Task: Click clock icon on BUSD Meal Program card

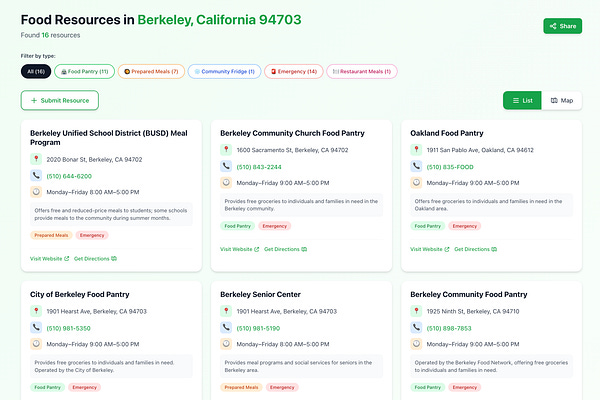Action: [36, 192]
